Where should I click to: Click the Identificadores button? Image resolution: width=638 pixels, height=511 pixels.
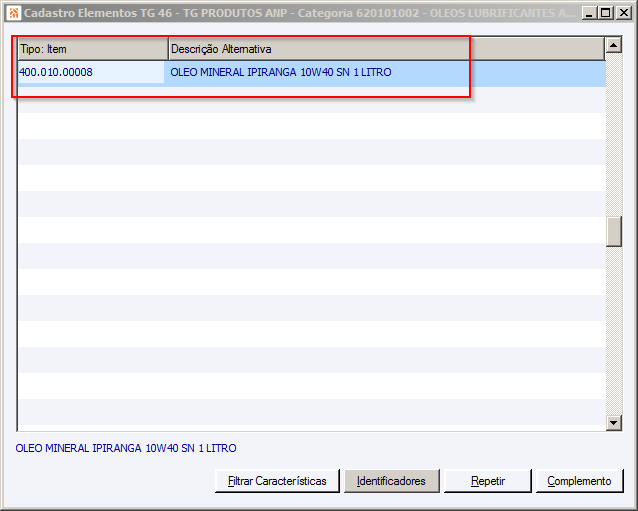[x=391, y=481]
